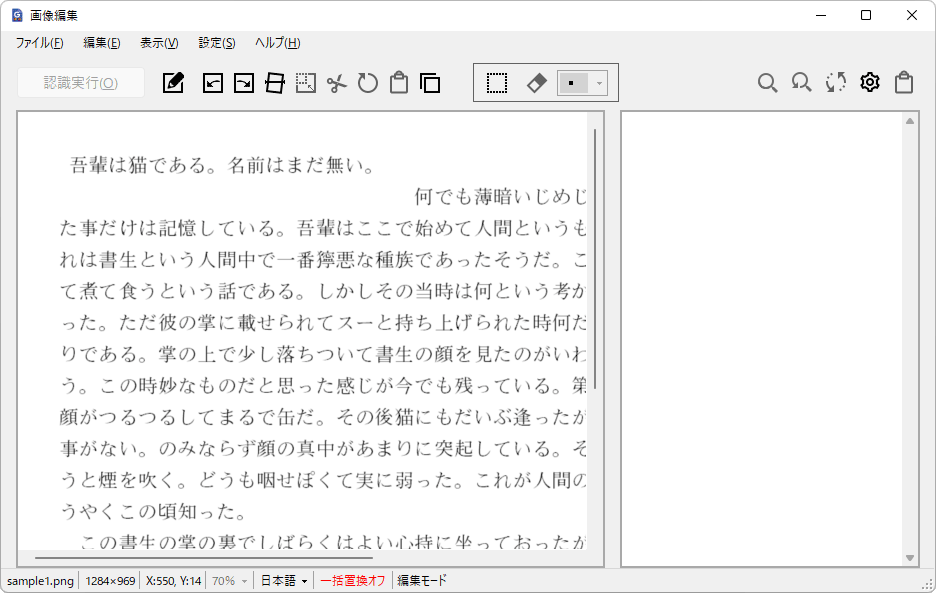The width and height of the screenshot is (936, 593).
Task: Click the replace cycle arrows icon
Action: 836,82
